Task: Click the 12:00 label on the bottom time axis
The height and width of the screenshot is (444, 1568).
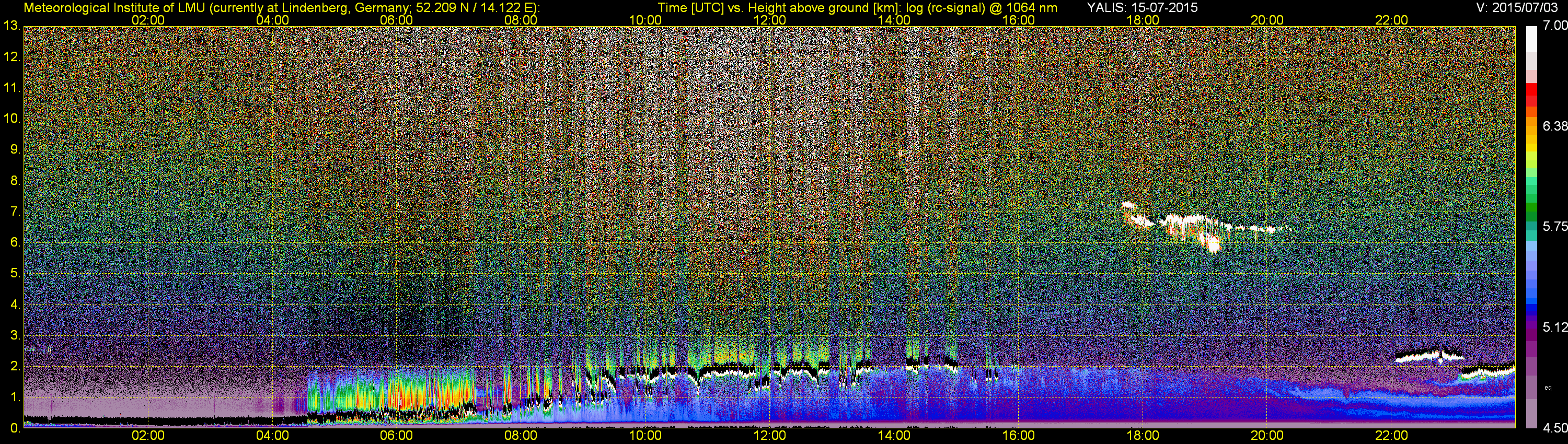Action: [769, 436]
